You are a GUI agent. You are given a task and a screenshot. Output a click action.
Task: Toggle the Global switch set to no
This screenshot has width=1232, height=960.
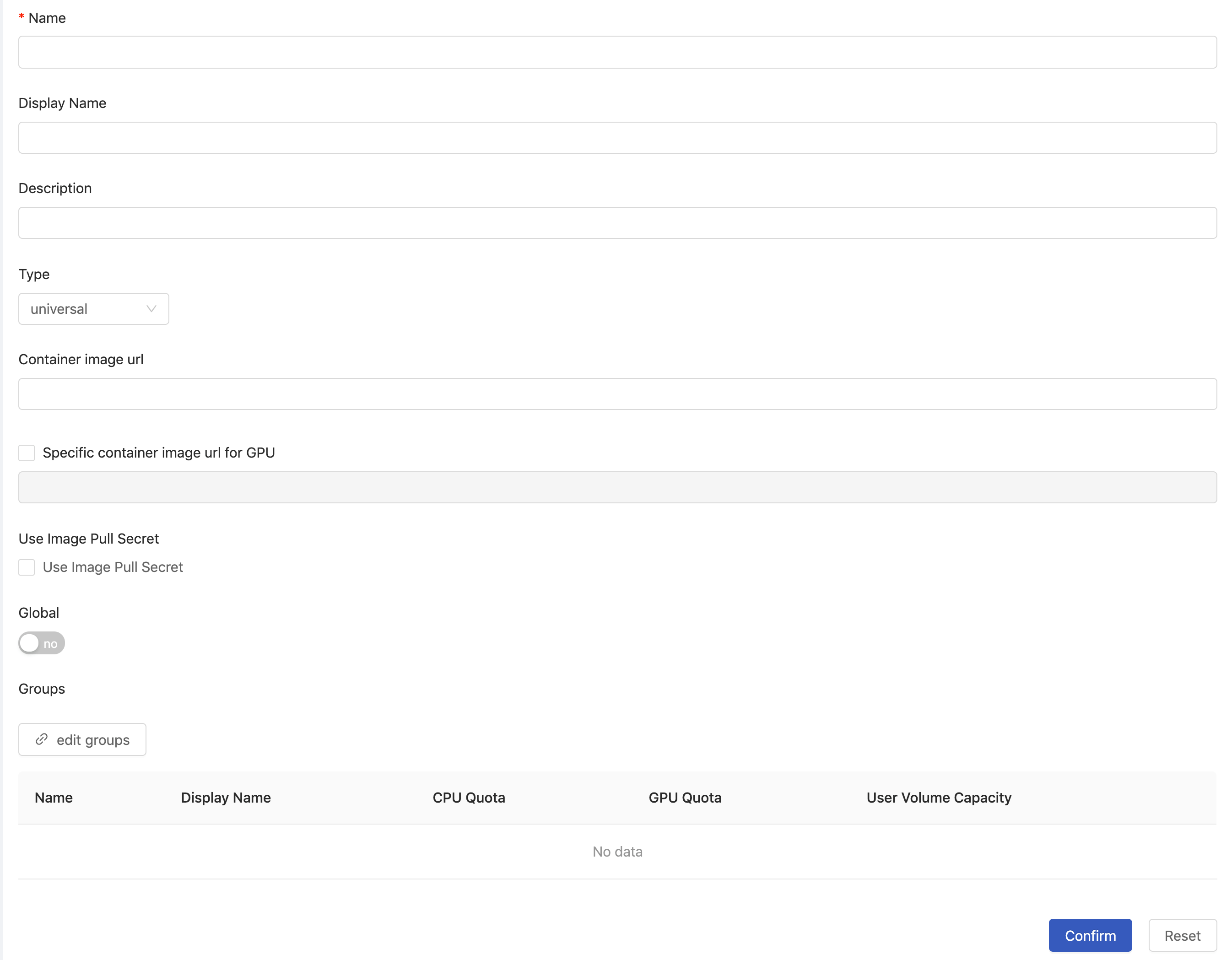click(x=42, y=643)
